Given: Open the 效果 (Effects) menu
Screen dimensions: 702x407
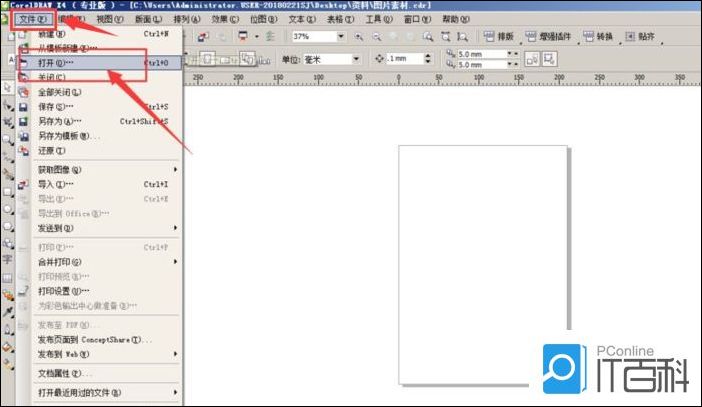Looking at the screenshot, I should pyautogui.click(x=225, y=19).
